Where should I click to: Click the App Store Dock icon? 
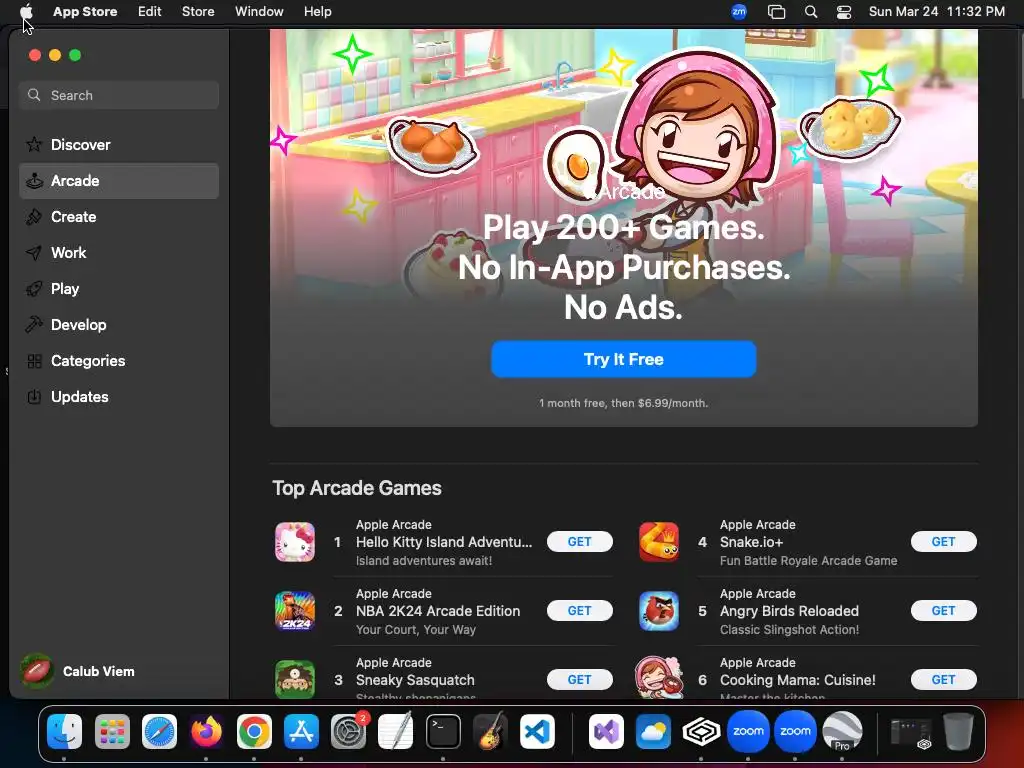(x=301, y=731)
